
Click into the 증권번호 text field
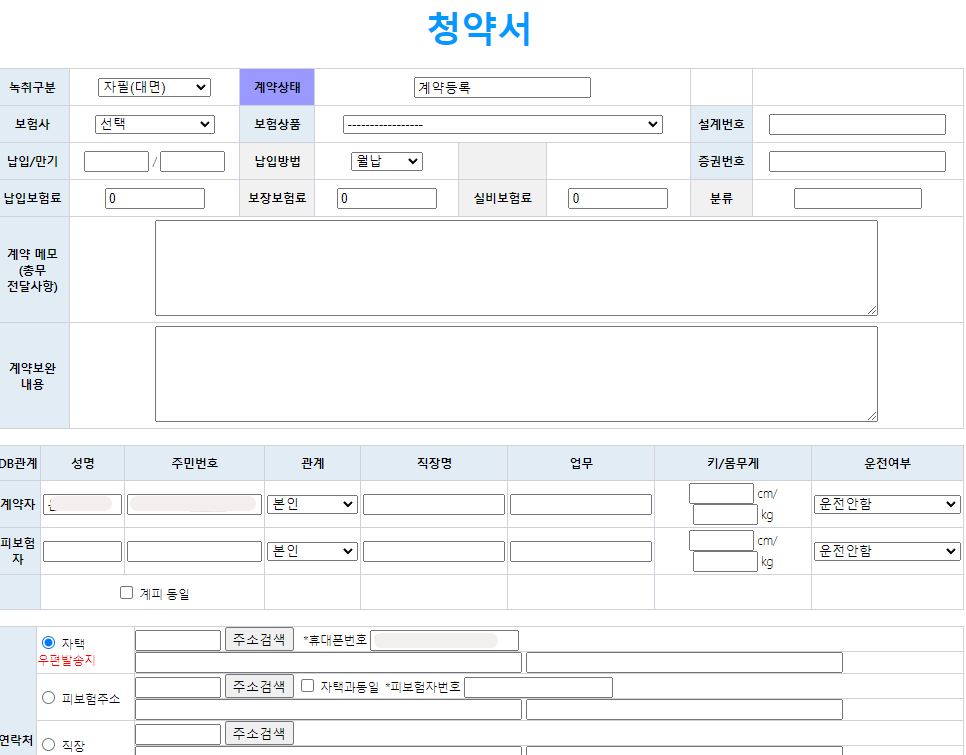click(x=857, y=161)
